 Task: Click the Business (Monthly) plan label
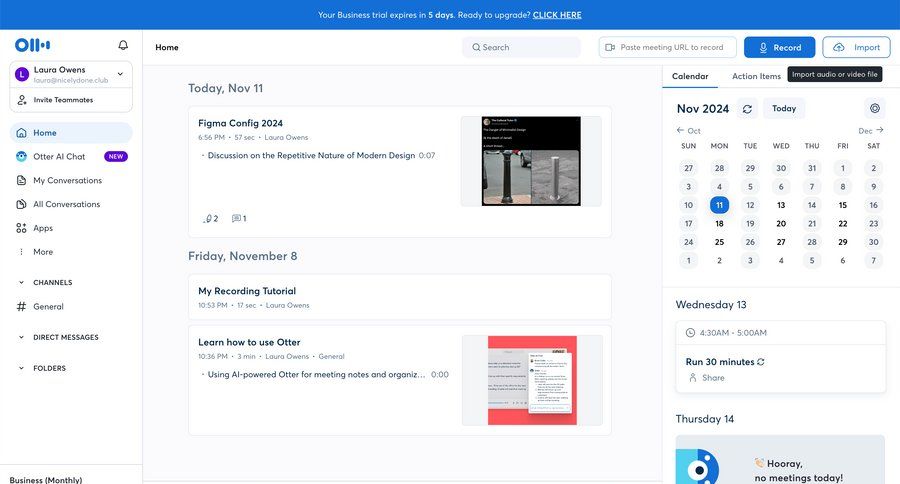point(46,479)
